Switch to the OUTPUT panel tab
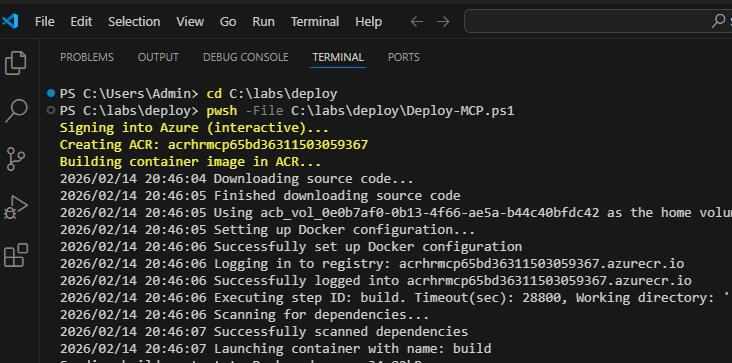 [158, 57]
